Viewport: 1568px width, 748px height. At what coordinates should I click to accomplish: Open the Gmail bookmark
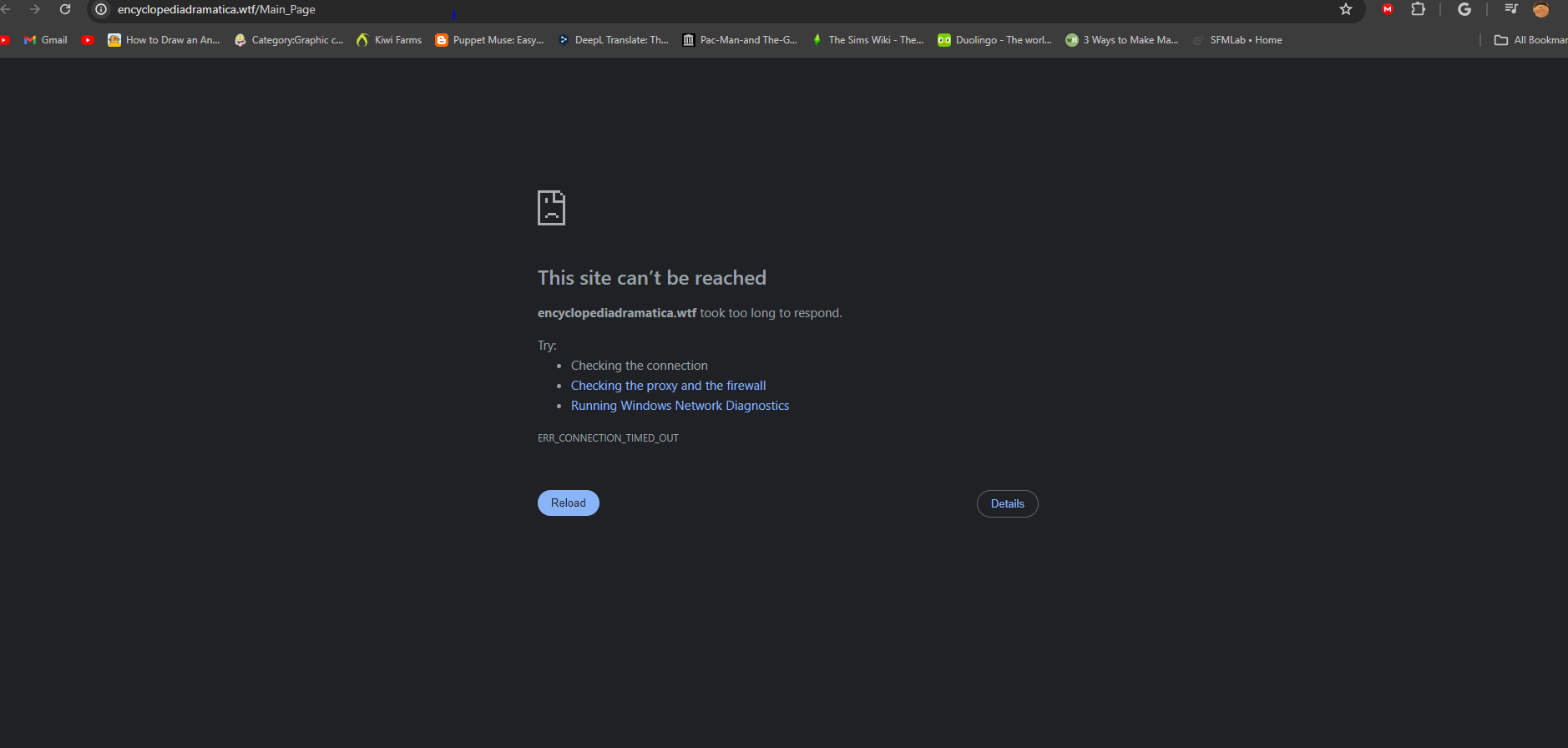pyautogui.click(x=46, y=40)
